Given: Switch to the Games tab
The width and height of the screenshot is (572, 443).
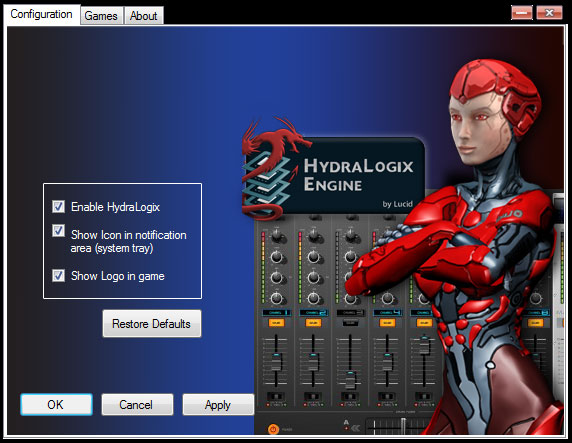Looking at the screenshot, I should tap(101, 16).
